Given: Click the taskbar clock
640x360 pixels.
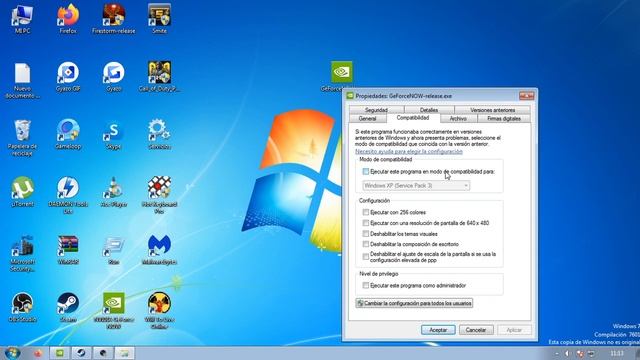Looking at the screenshot, I should (x=617, y=353).
